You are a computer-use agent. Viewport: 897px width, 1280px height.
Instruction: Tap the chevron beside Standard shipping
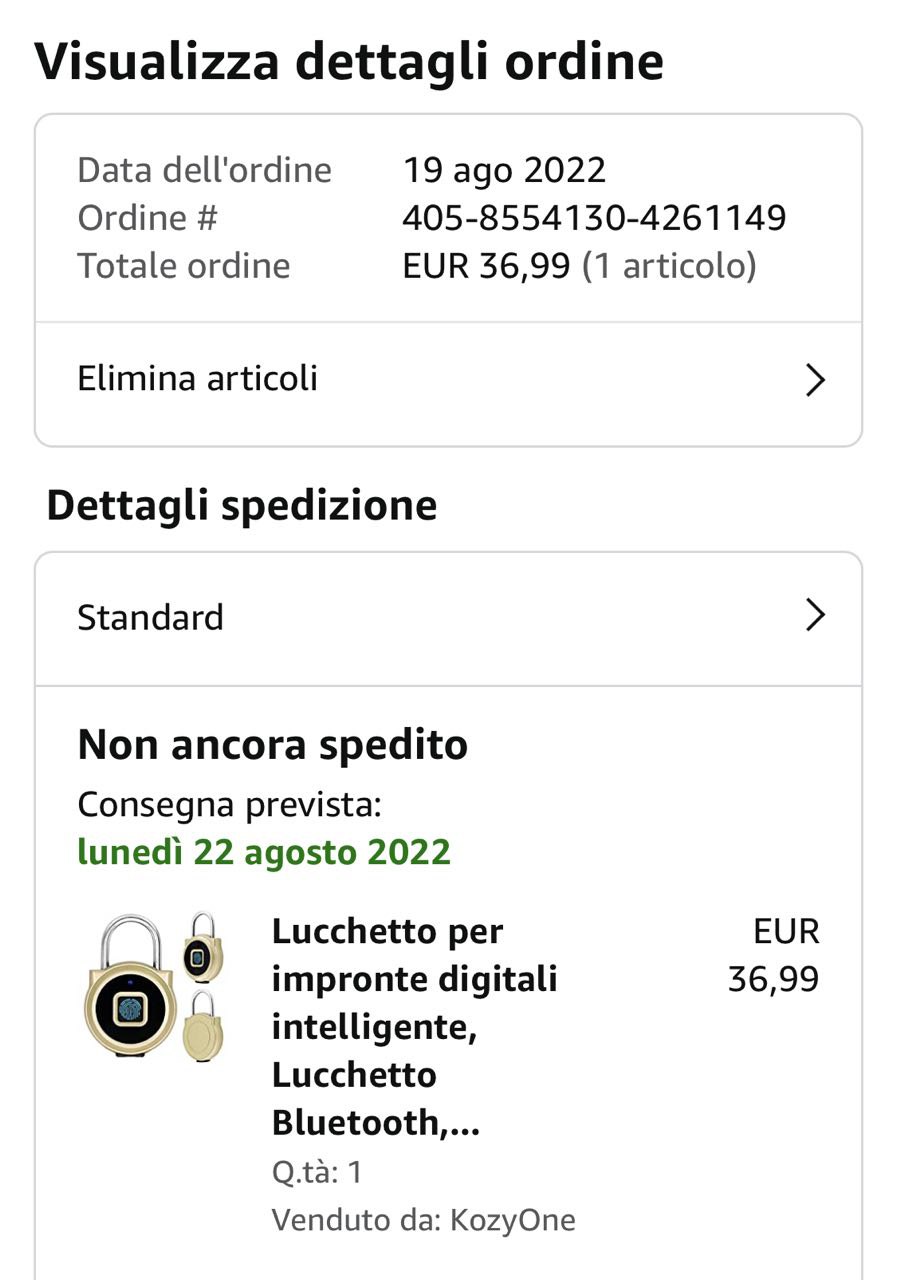coord(816,616)
